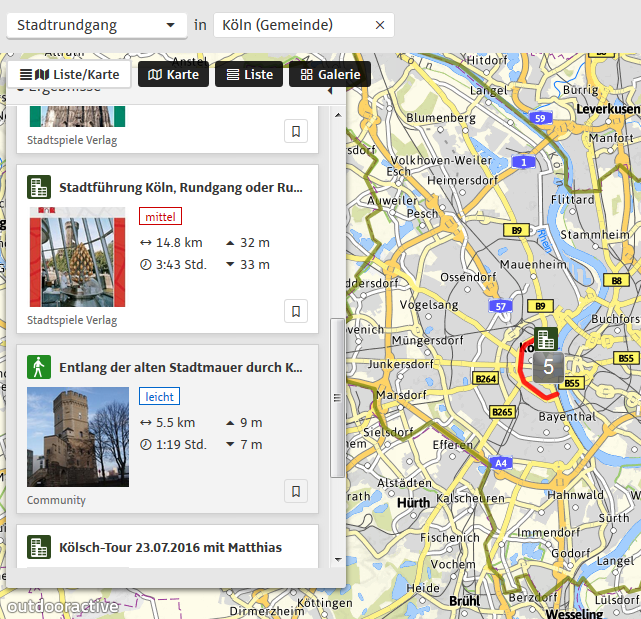Switch to Karte view
The image size is (641, 619).
pyautogui.click(x=173, y=74)
